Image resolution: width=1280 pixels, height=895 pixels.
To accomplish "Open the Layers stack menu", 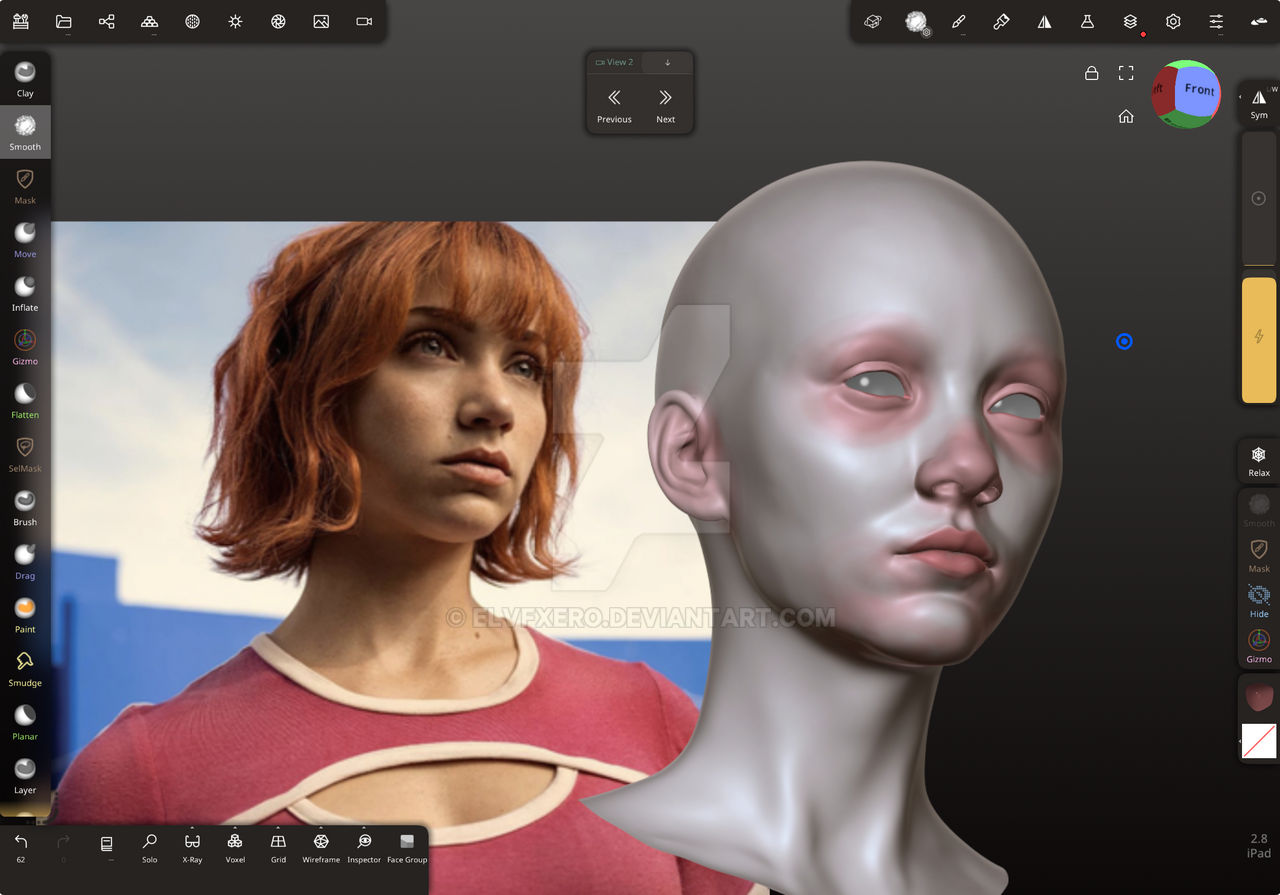I will 1130,21.
